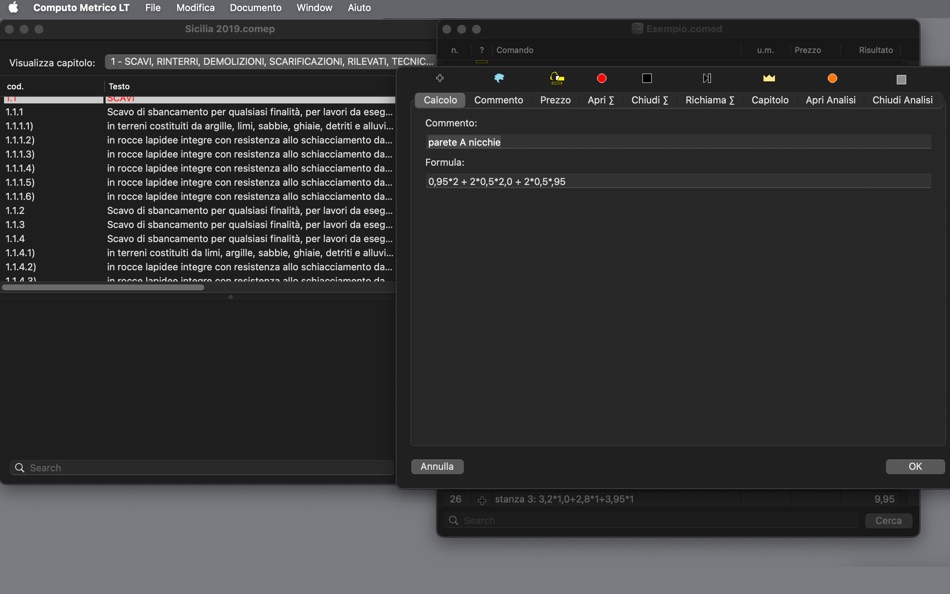Click into the Commento text field

(678, 142)
